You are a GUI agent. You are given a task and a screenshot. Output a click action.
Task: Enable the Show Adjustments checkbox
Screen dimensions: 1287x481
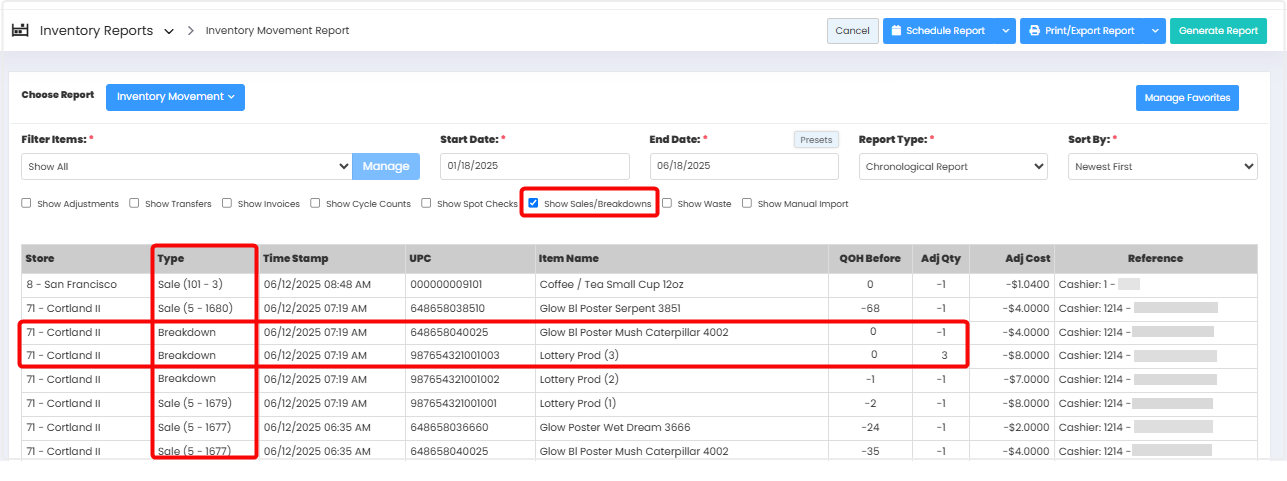[26, 204]
